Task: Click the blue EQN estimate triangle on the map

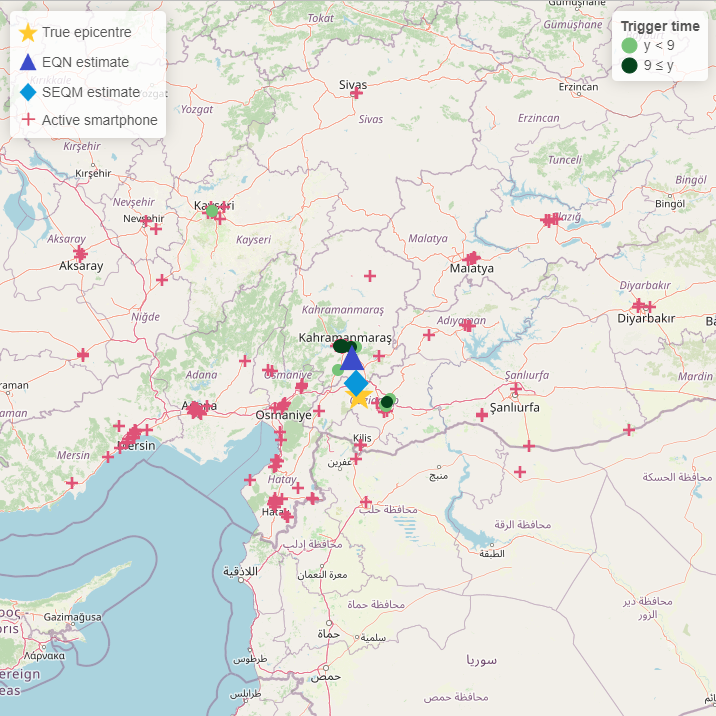Action: click(352, 358)
